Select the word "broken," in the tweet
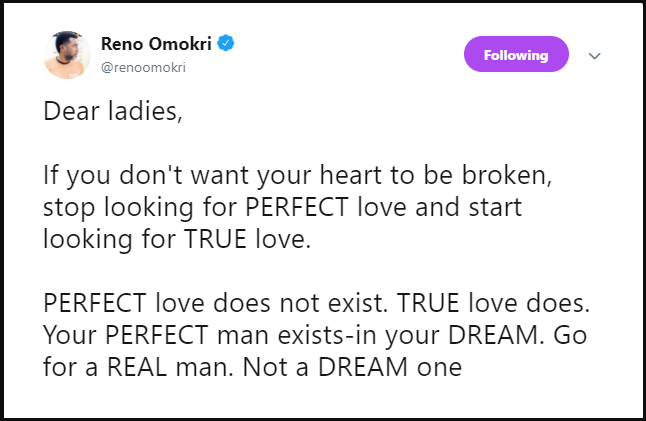Image resolution: width=646 pixels, height=421 pixels. (506, 175)
